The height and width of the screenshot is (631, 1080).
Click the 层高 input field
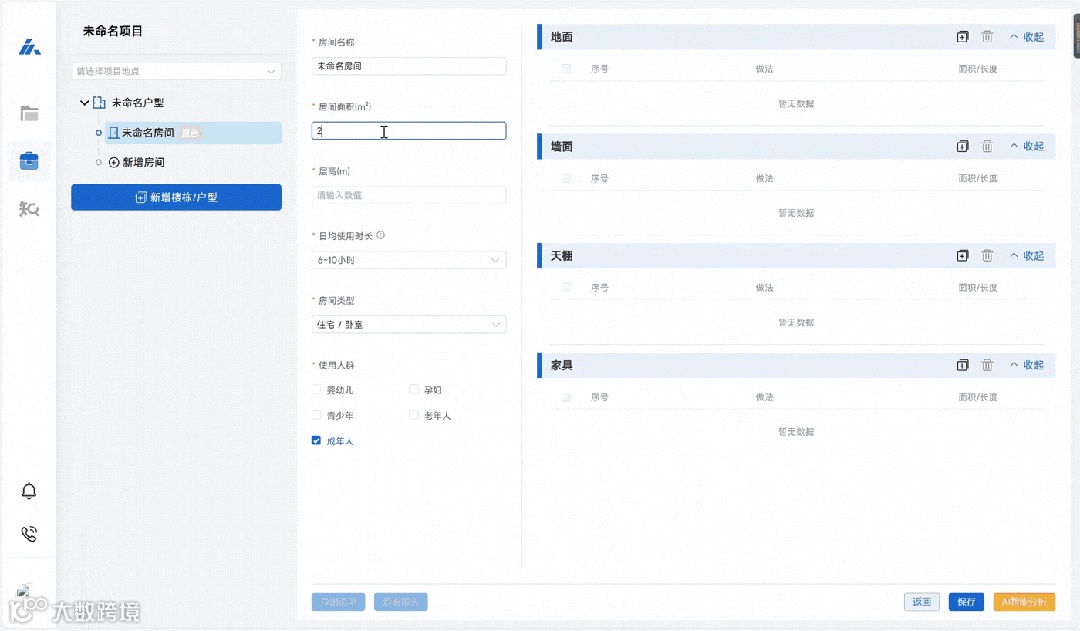pos(408,195)
